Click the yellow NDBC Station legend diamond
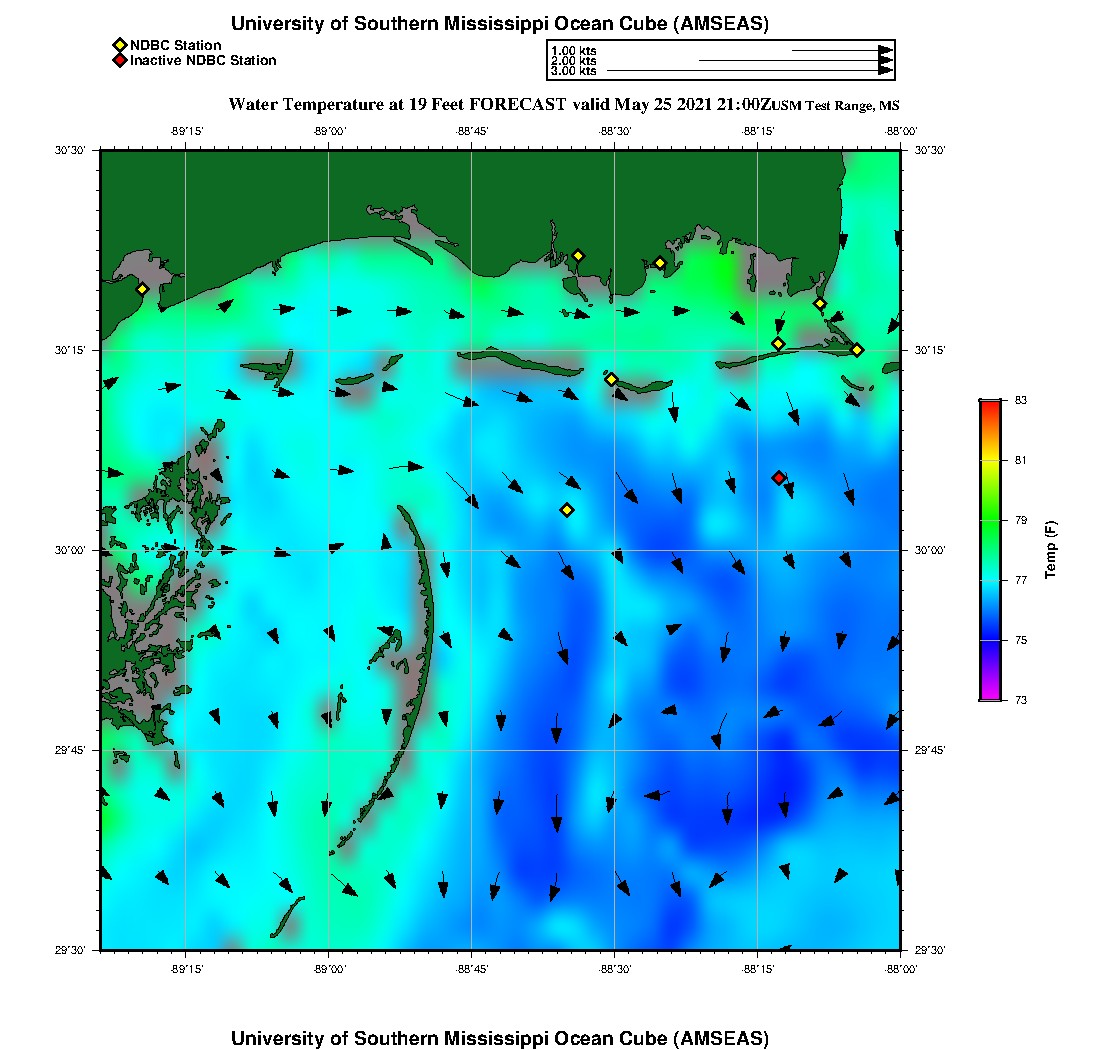Screen dimensions: 1100x1050 pyautogui.click(x=119, y=45)
